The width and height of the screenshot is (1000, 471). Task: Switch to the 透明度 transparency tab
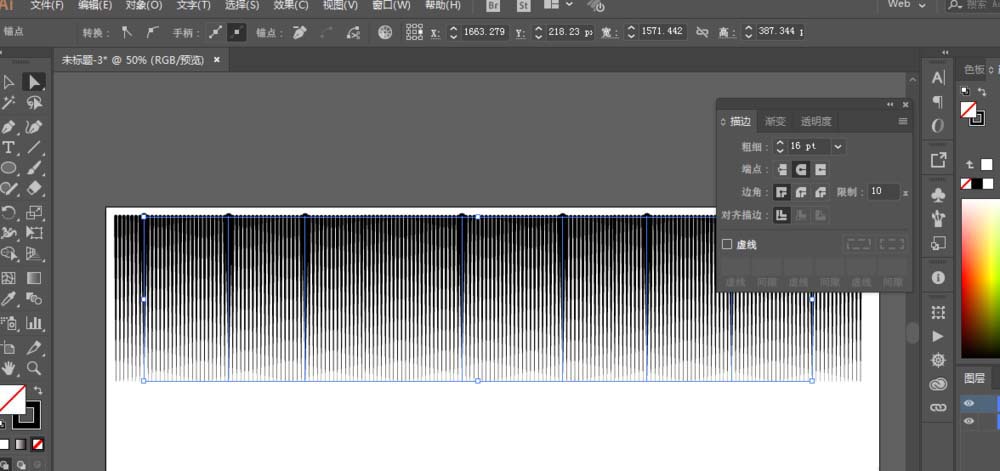pyautogui.click(x=815, y=121)
